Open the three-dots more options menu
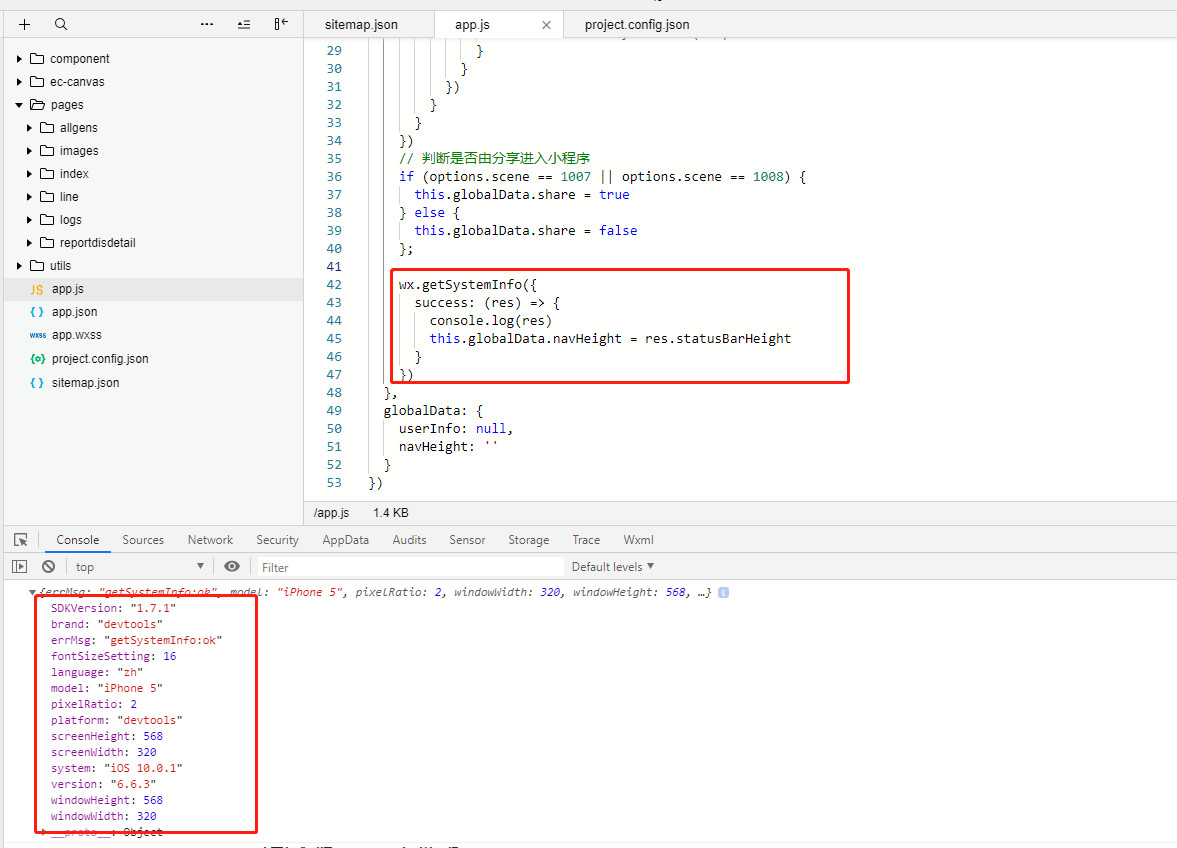The height and width of the screenshot is (848, 1177). coord(207,24)
